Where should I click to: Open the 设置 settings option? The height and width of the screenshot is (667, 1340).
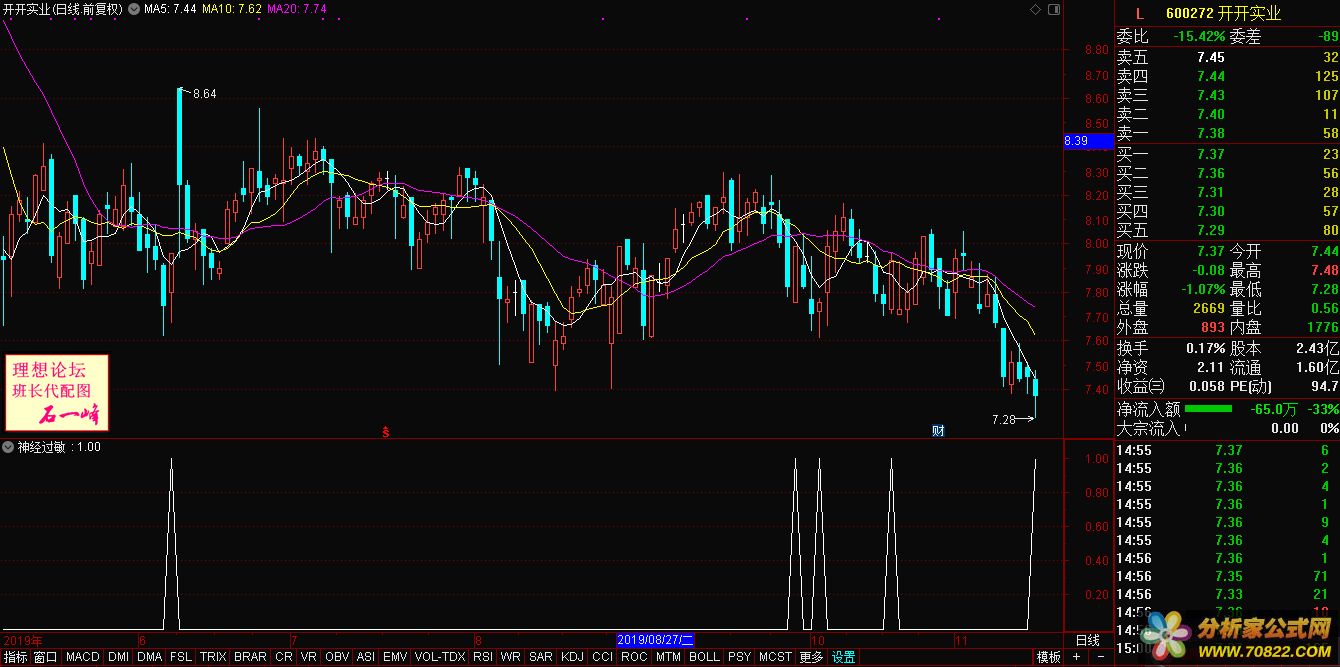coord(843,657)
